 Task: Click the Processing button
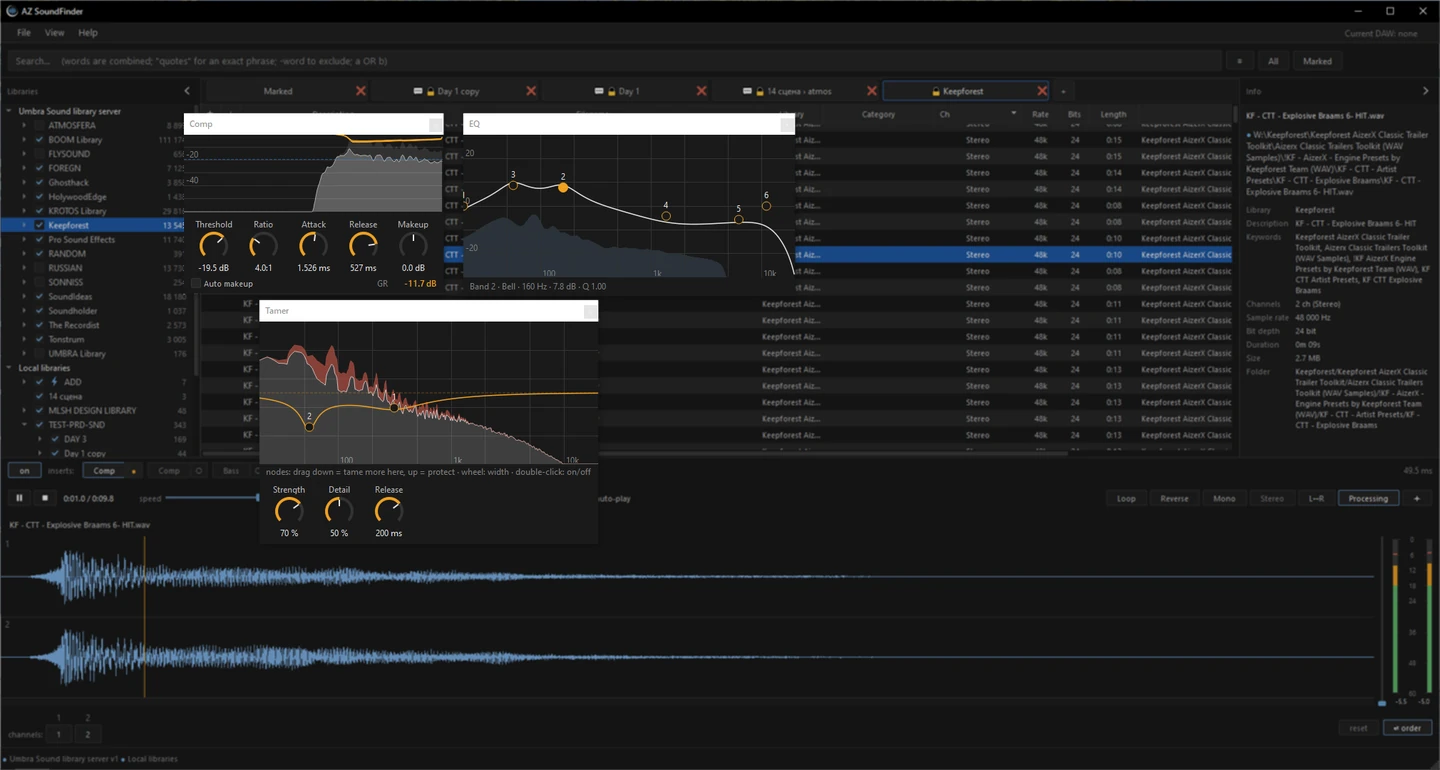[x=1368, y=498]
